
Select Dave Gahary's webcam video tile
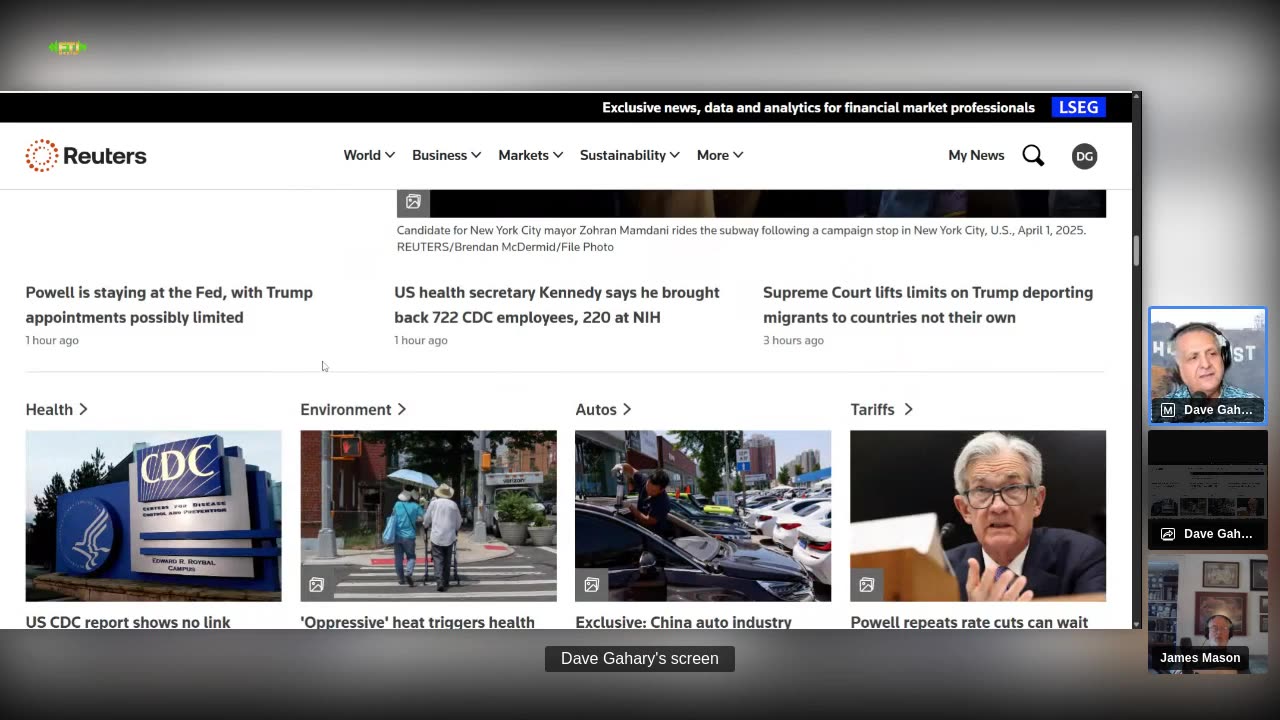pos(1207,365)
